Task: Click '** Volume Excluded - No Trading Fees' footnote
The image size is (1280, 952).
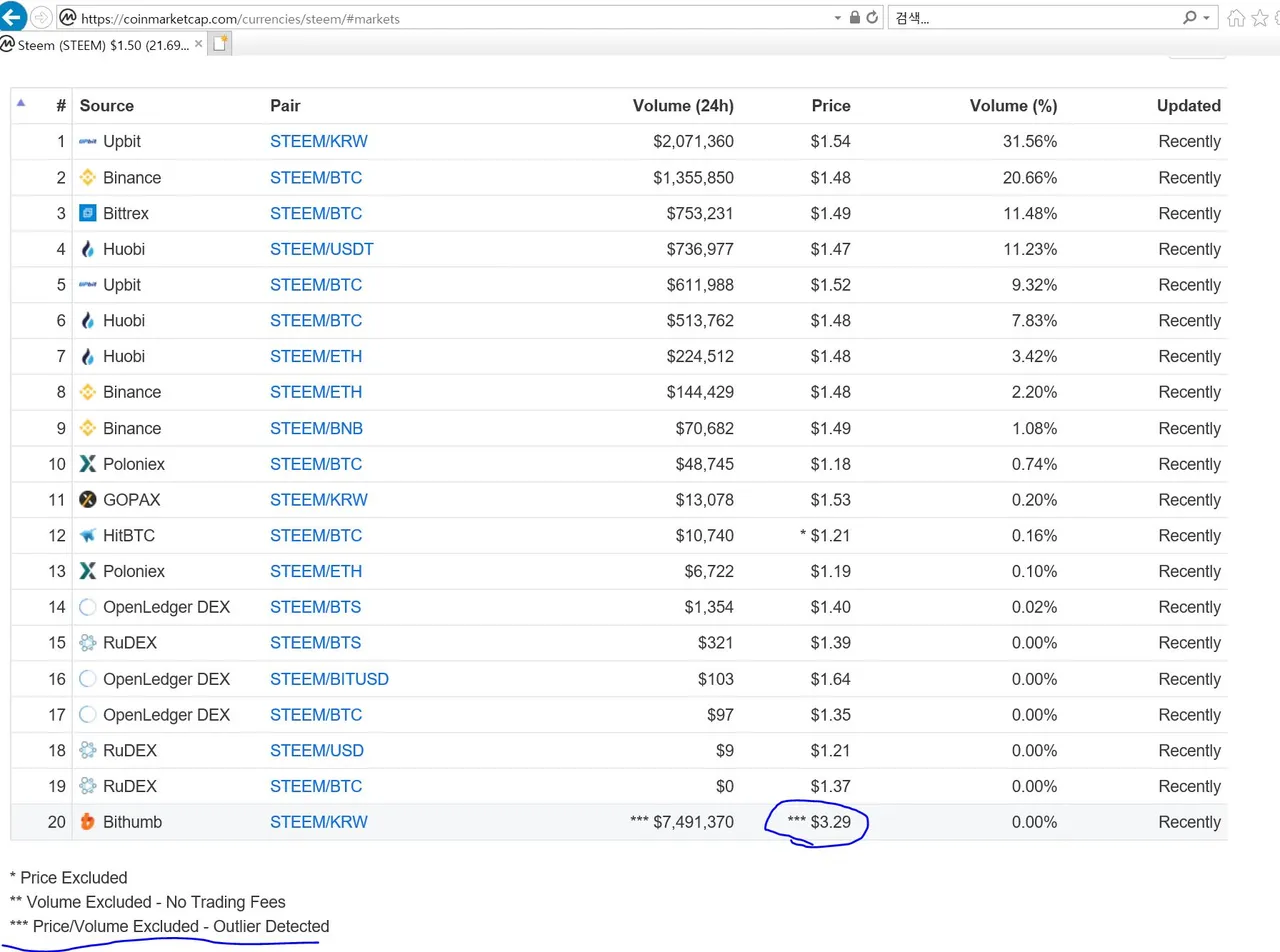Action: pyautogui.click(x=148, y=902)
